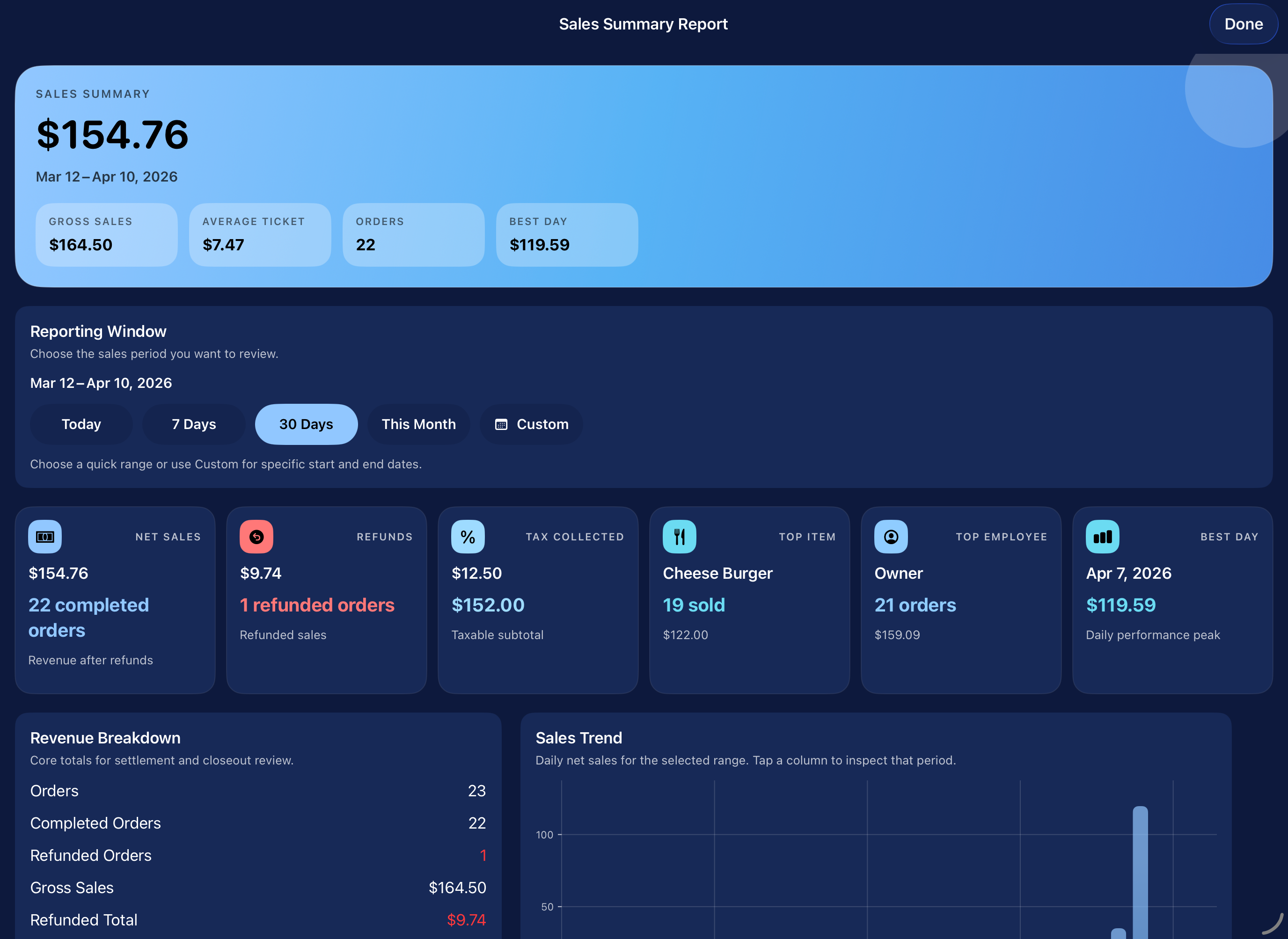1288x939 pixels.
Task: Click the Net Sales banknote icon
Action: point(45,536)
